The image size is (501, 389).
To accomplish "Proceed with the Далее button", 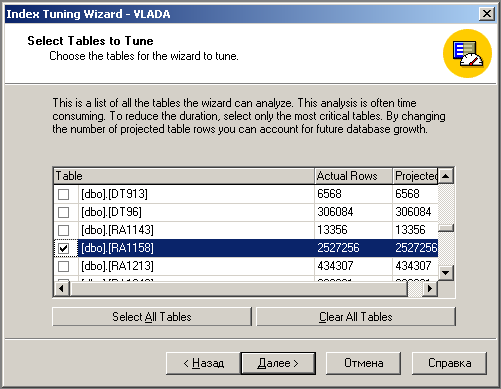I will tap(278, 363).
